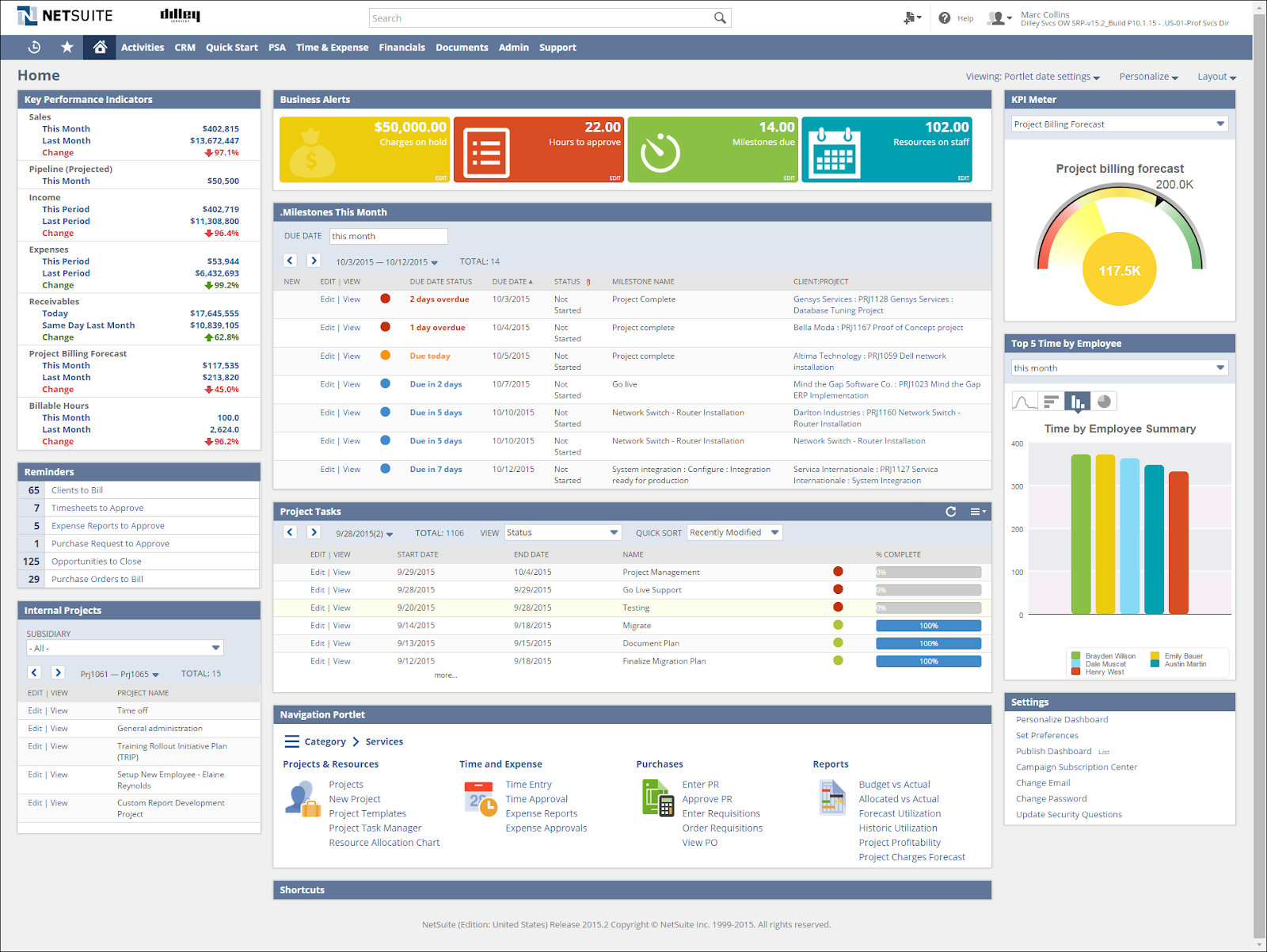The width and height of the screenshot is (1267, 952).
Task: Open the recent records clock icon
Action: pos(34,47)
